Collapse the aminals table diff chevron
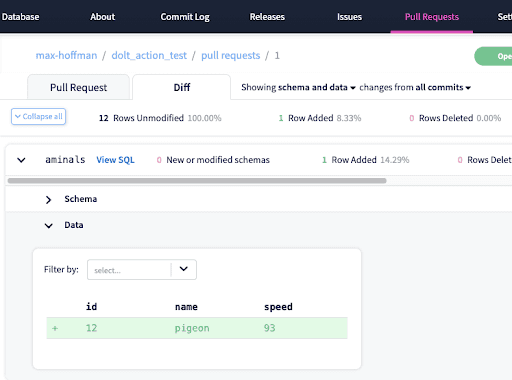Viewport: 512px width, 380px height. (21, 160)
